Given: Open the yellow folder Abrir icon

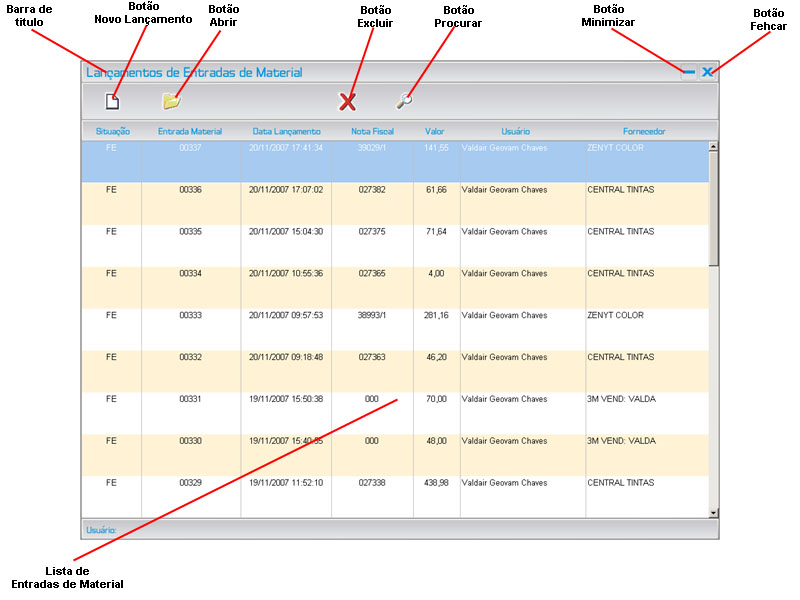Looking at the screenshot, I should point(172,100).
